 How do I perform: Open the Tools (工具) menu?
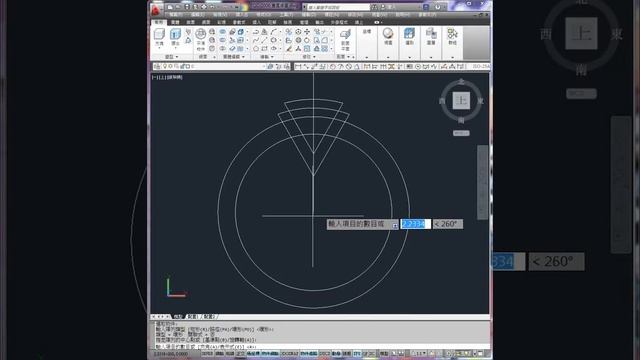(x=286, y=15)
